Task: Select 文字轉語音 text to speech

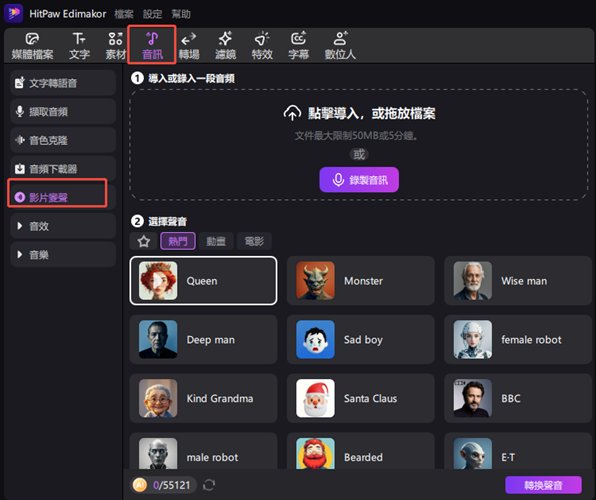Action: pos(63,83)
